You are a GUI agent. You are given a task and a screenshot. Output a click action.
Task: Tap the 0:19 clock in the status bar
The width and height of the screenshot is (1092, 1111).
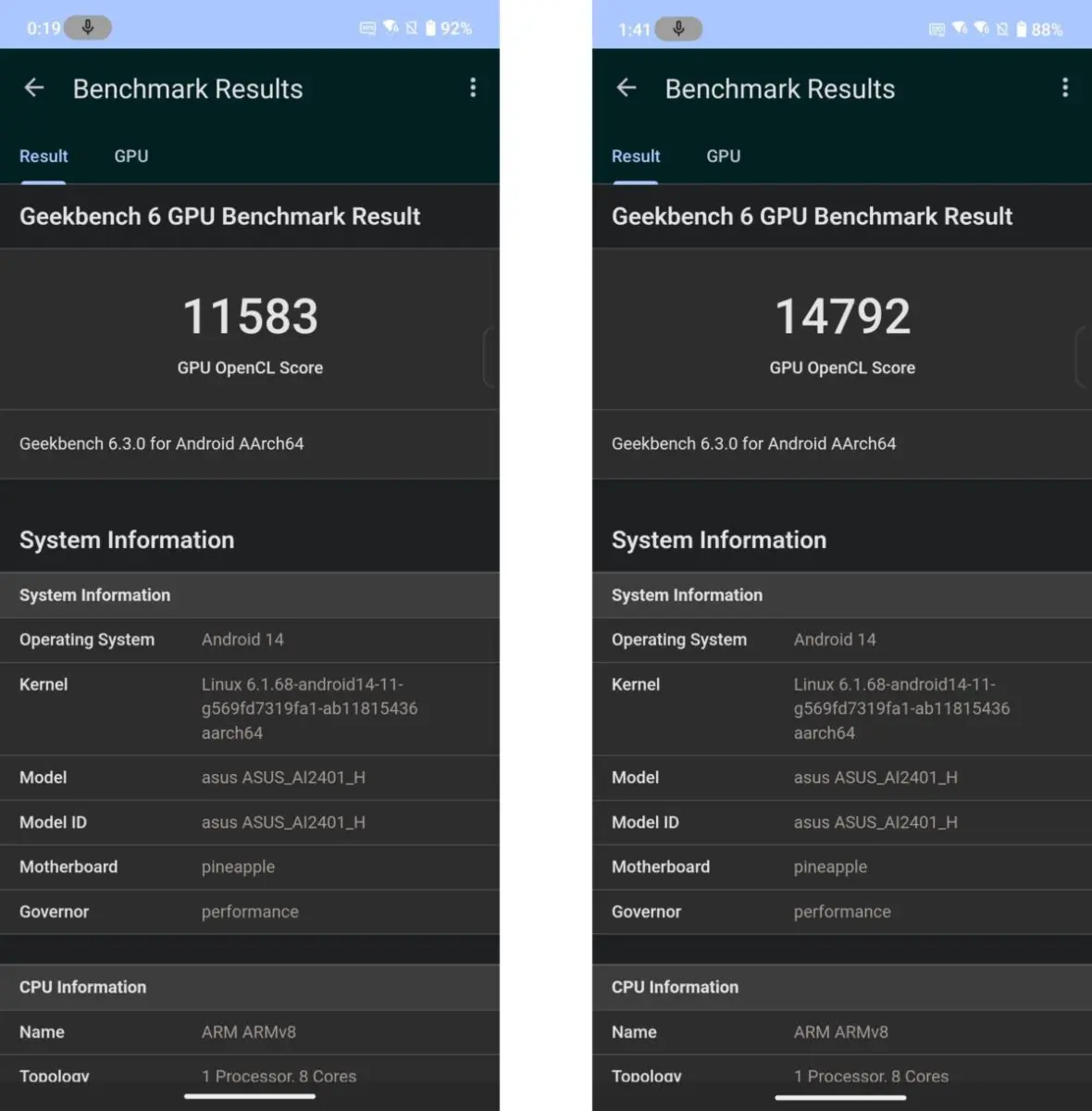click(43, 29)
